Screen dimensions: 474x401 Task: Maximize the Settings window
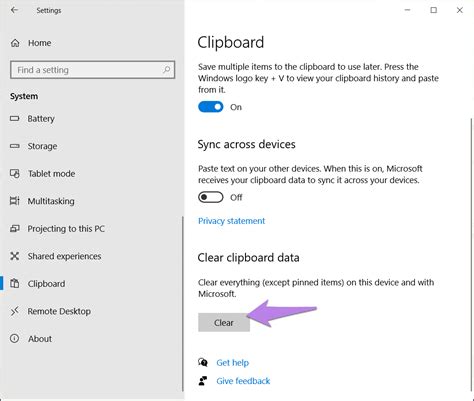(434, 10)
